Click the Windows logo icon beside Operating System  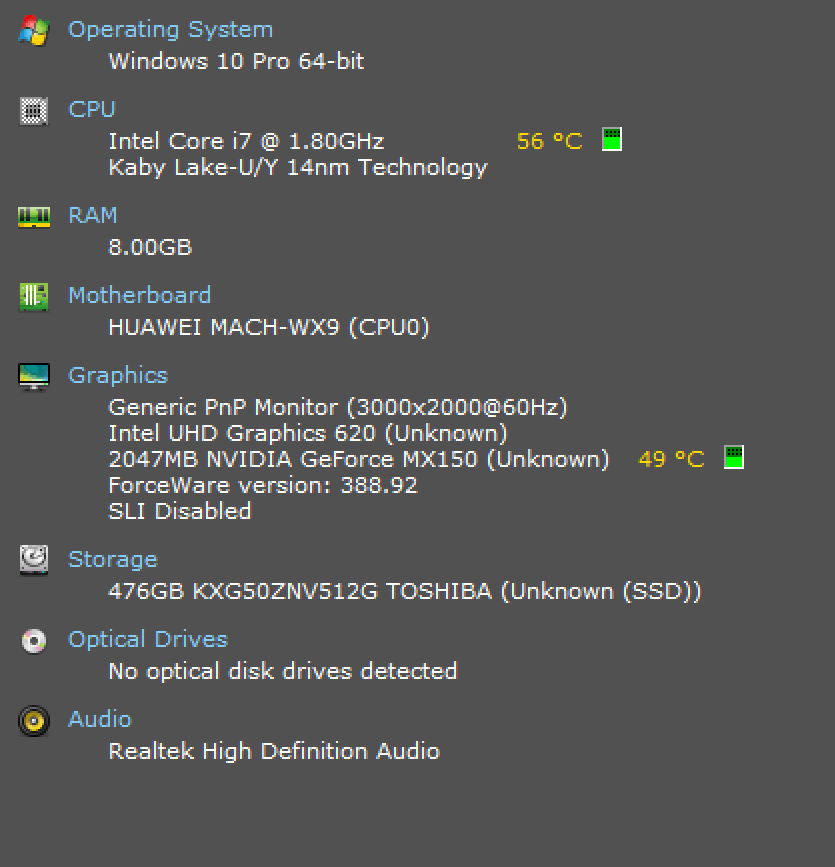[33, 30]
